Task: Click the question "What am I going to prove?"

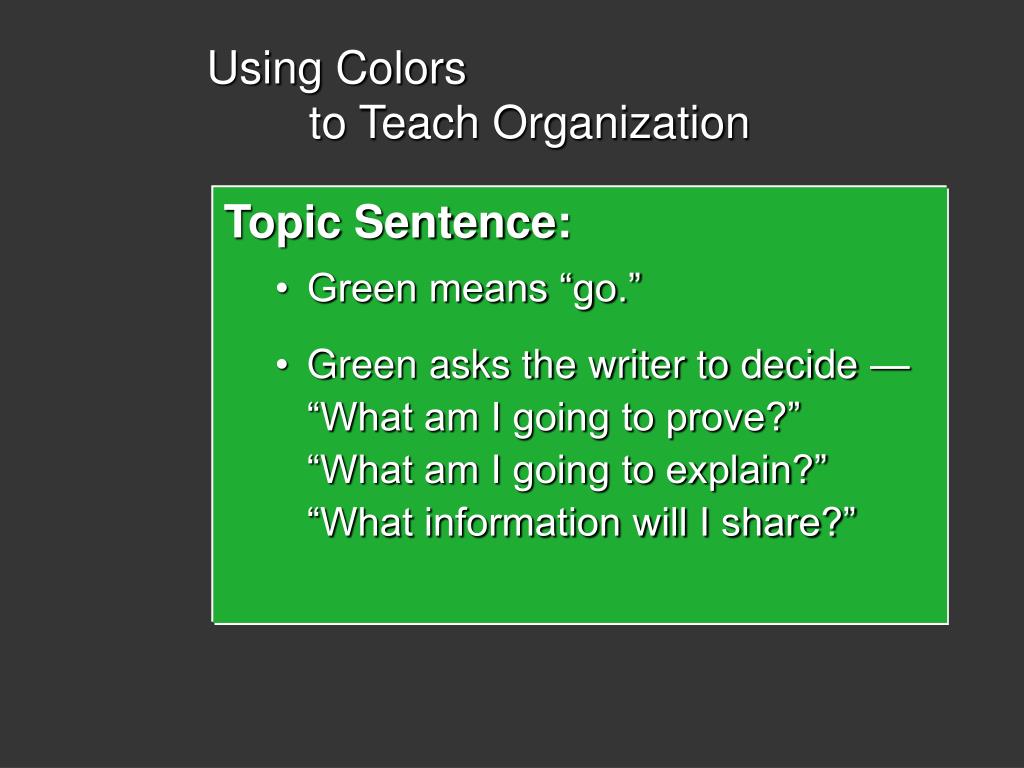Action: click(x=554, y=418)
